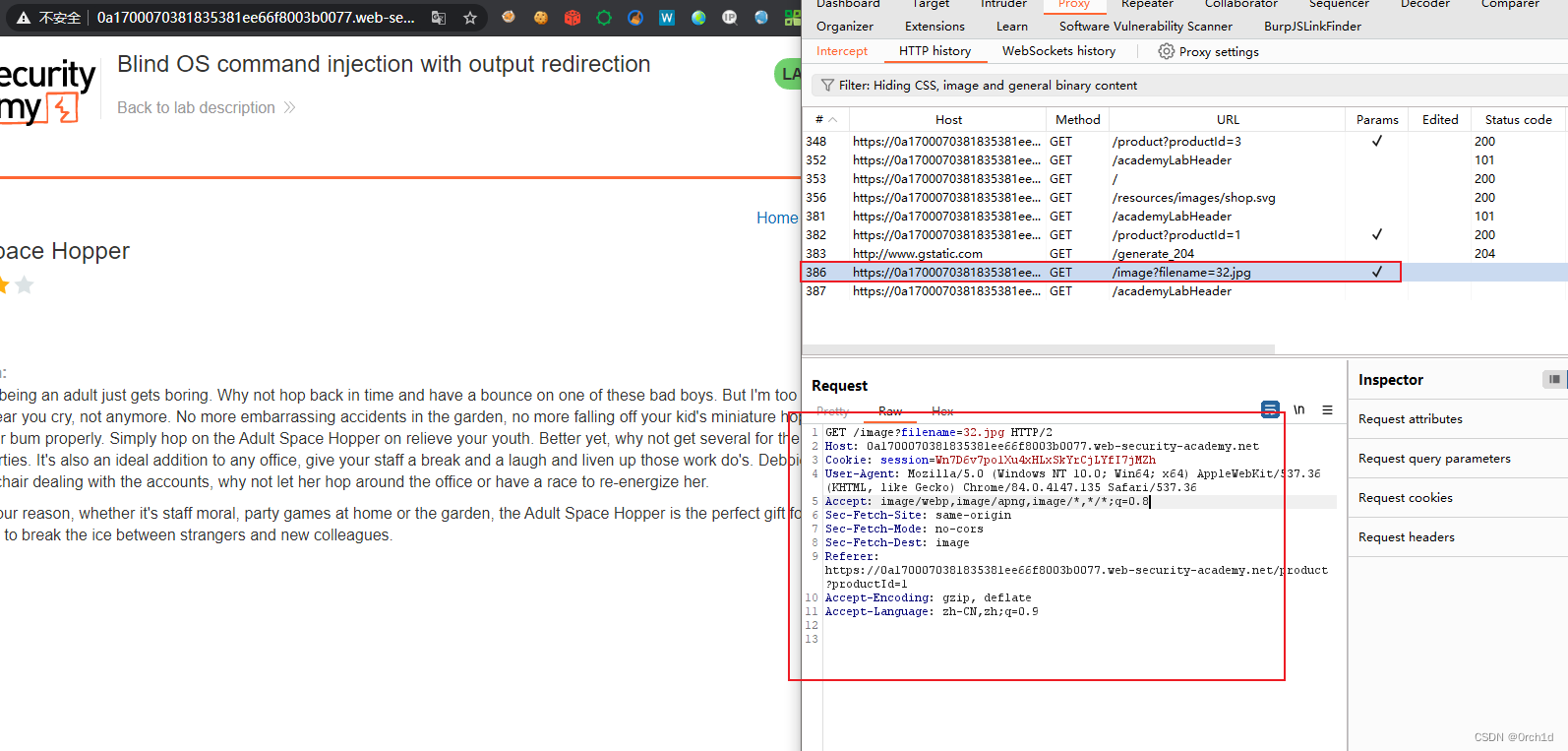Sort by the Method column header
The width and height of the screenshot is (1568, 751).
[x=1078, y=120]
